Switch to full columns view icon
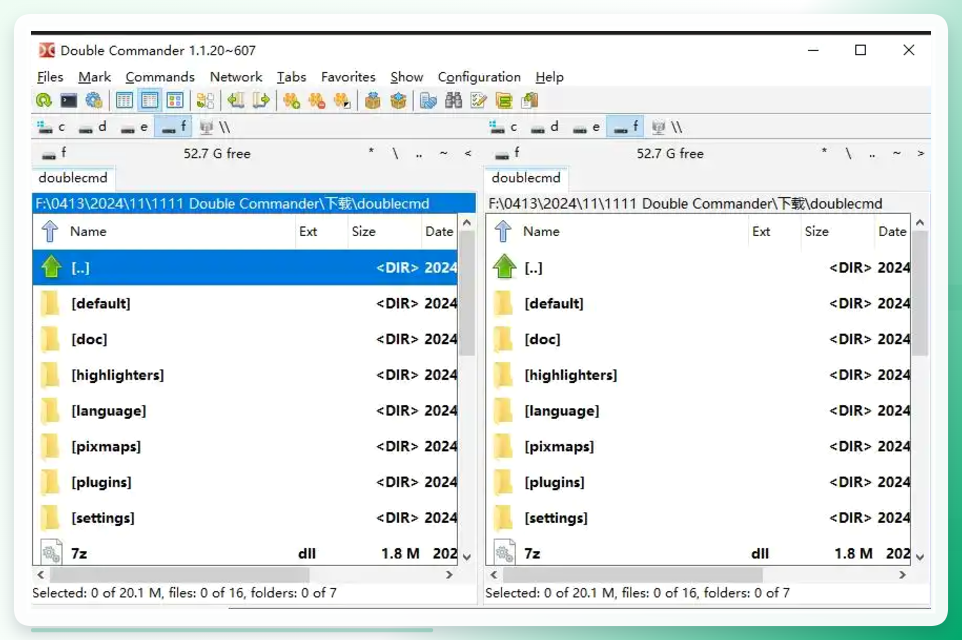 click(150, 100)
